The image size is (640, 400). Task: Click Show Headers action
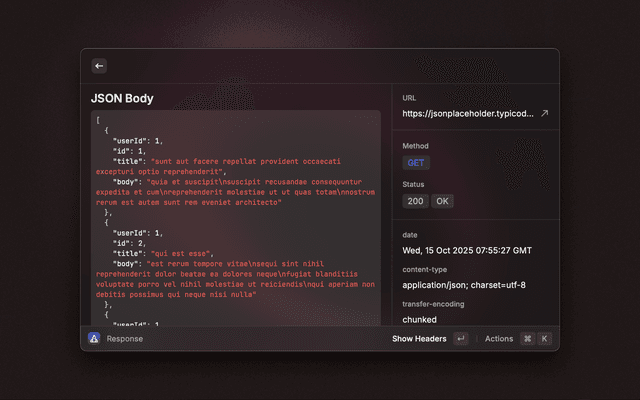419,339
